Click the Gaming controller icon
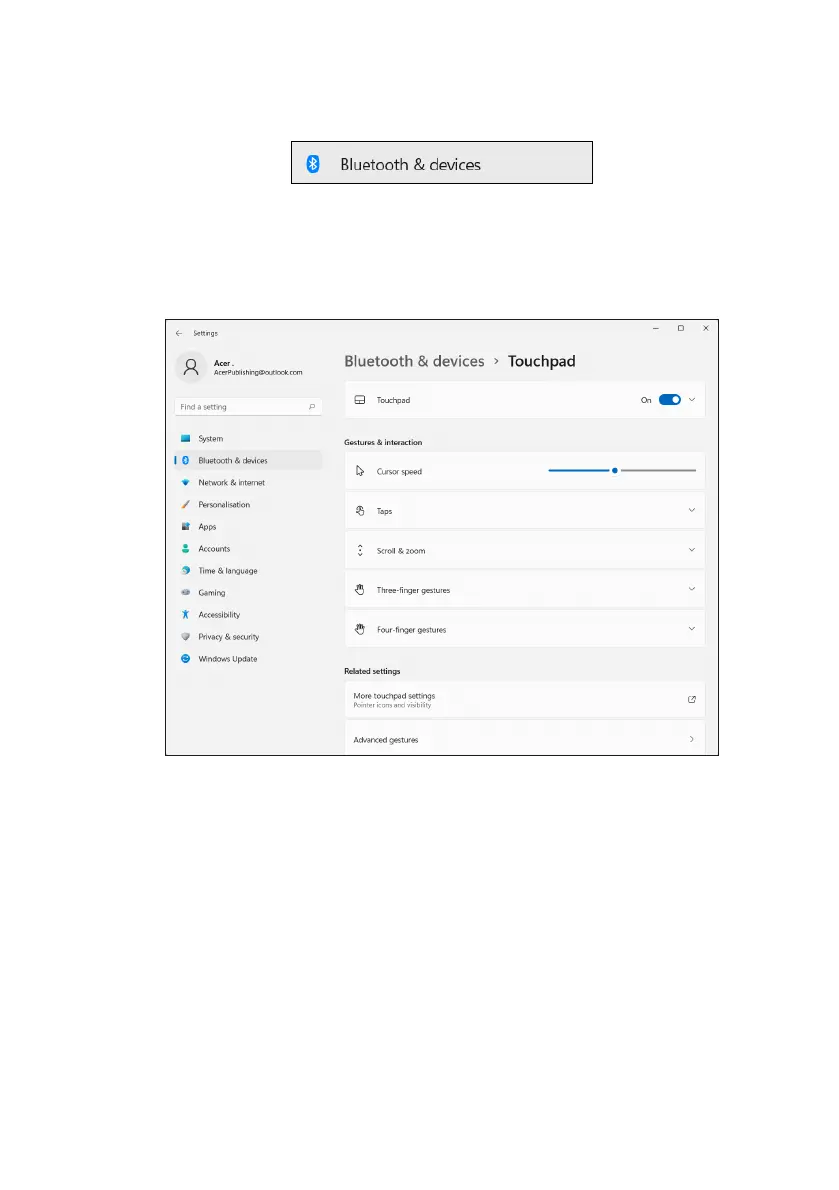 point(186,593)
